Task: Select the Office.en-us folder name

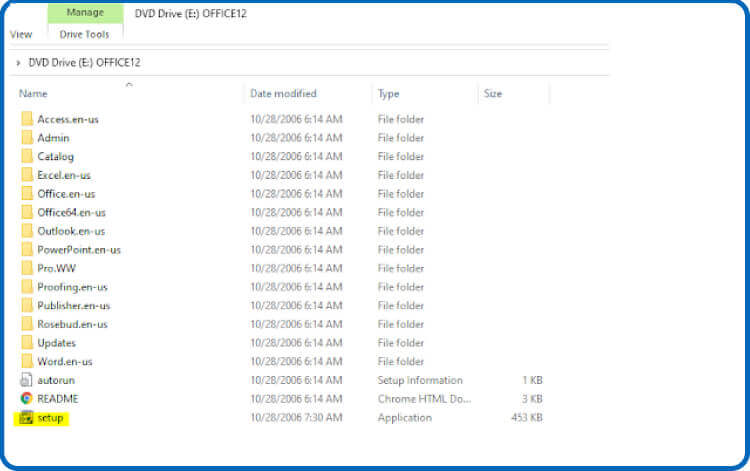Action: point(66,194)
